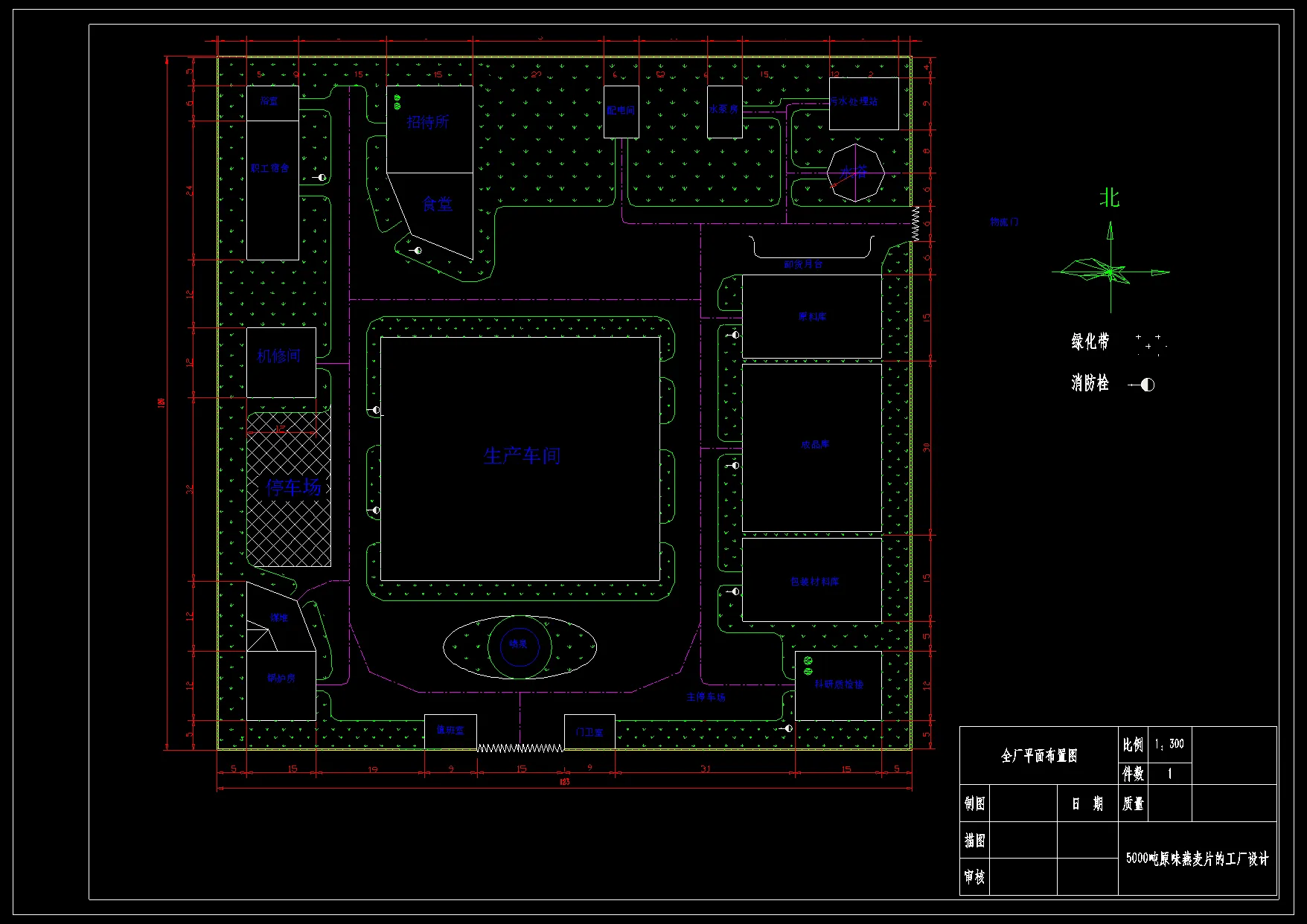1307x924 pixels.
Task: Select the main entrance zigzag gate
Action: pyautogui.click(x=520, y=748)
